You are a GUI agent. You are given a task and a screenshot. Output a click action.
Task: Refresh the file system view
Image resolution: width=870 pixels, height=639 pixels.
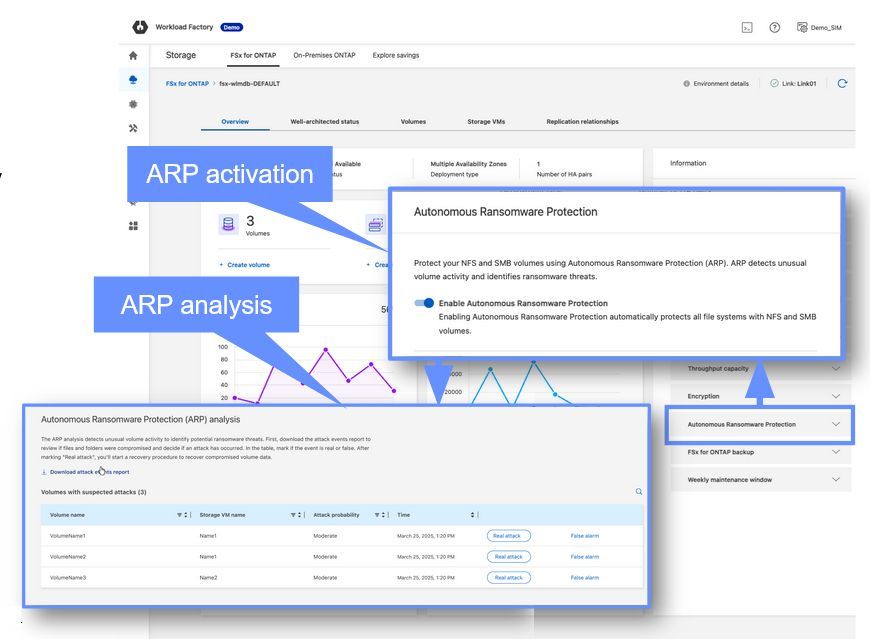coord(842,83)
